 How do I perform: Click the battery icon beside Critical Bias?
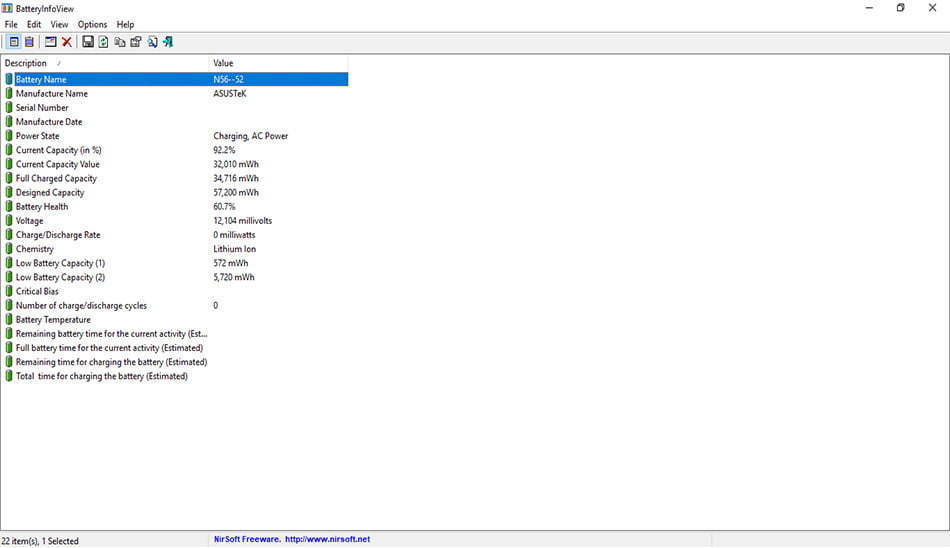coord(8,291)
